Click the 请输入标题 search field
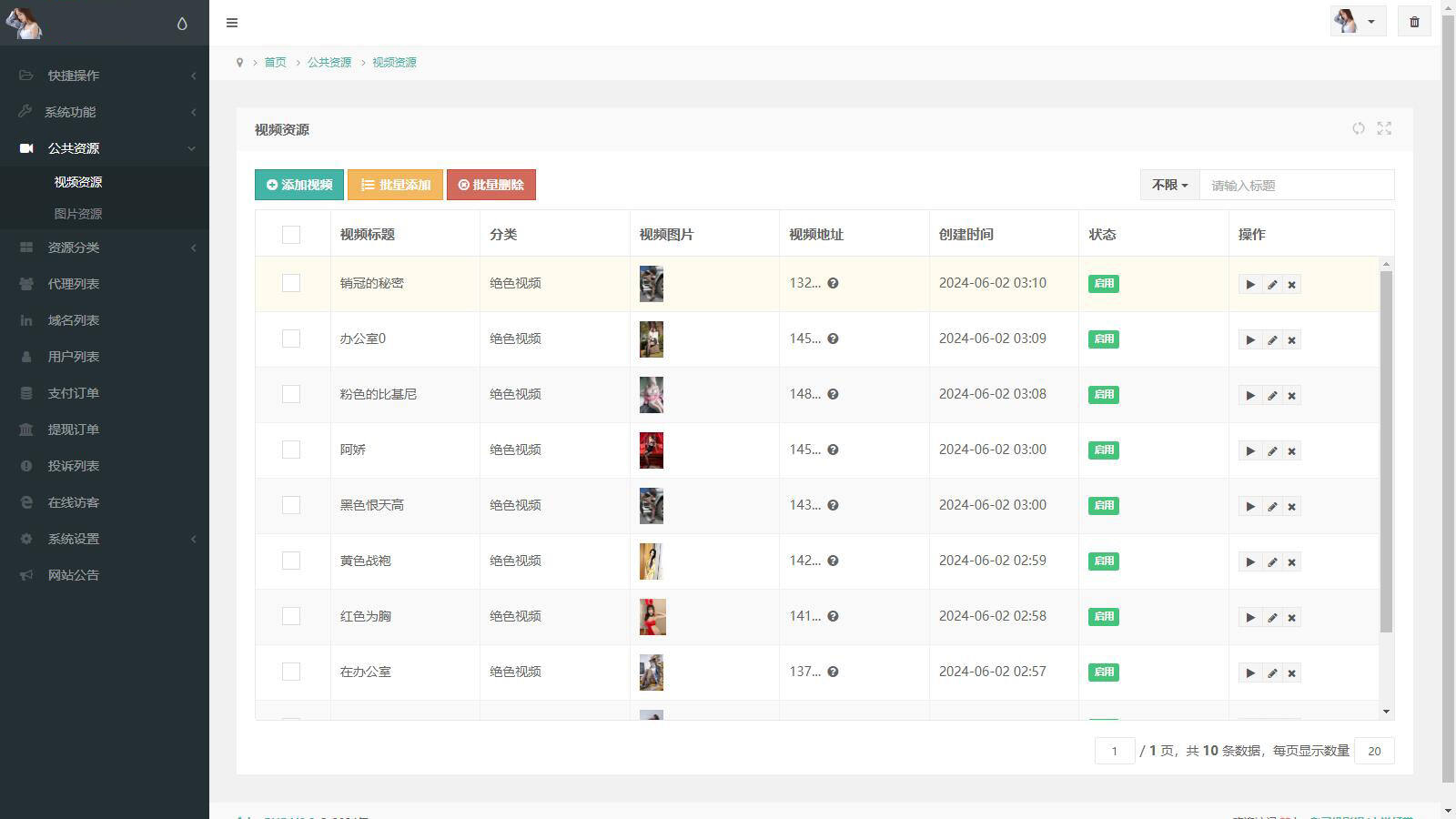1456x819 pixels. (1297, 185)
